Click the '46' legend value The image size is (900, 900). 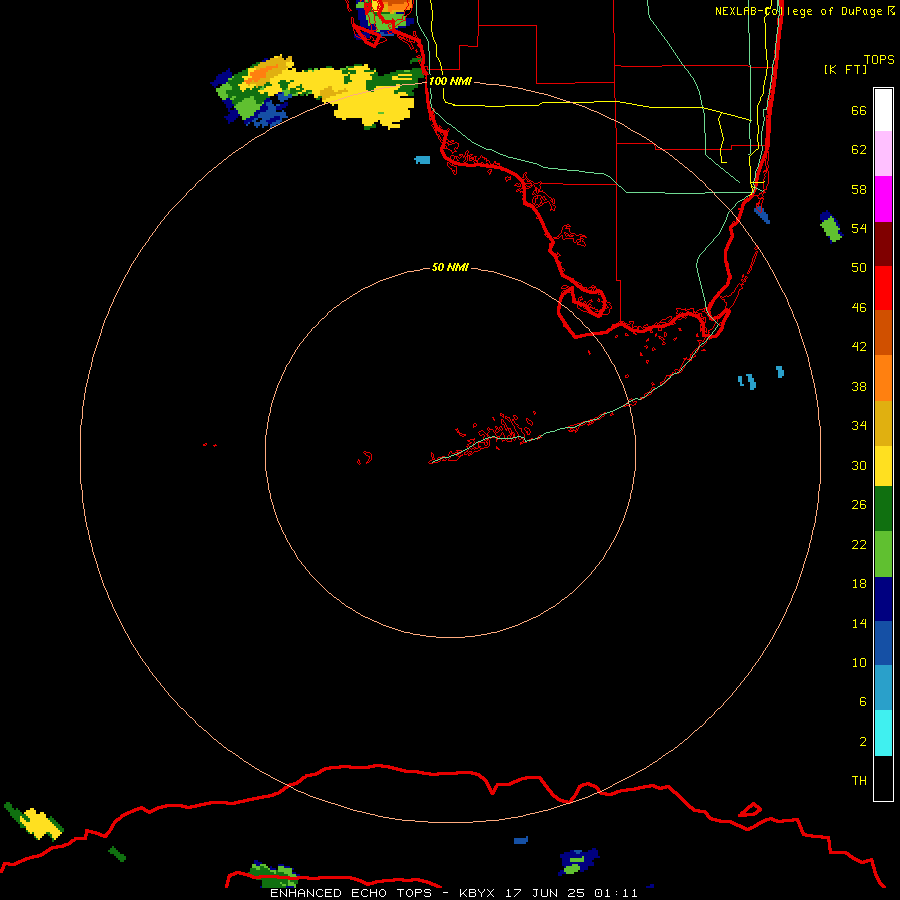pos(859,308)
